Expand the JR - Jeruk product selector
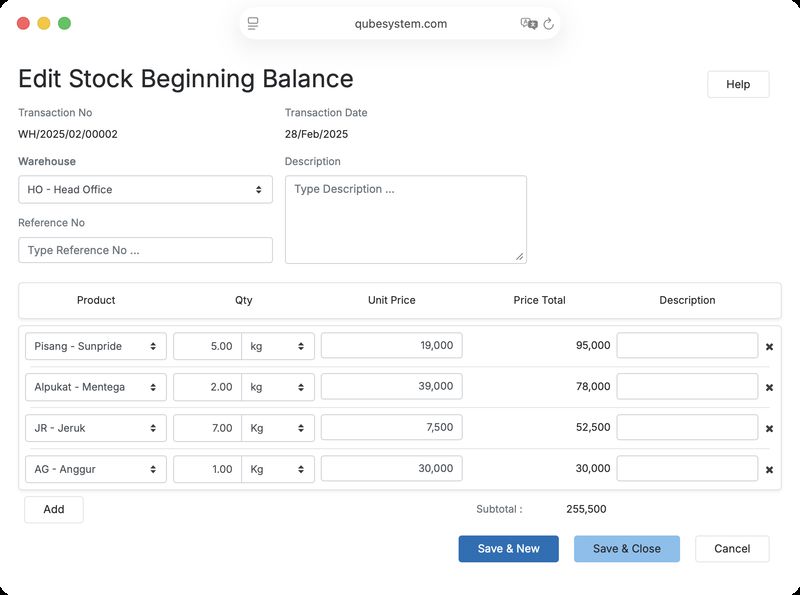Screen dimensions: 800x595 (x=96, y=428)
